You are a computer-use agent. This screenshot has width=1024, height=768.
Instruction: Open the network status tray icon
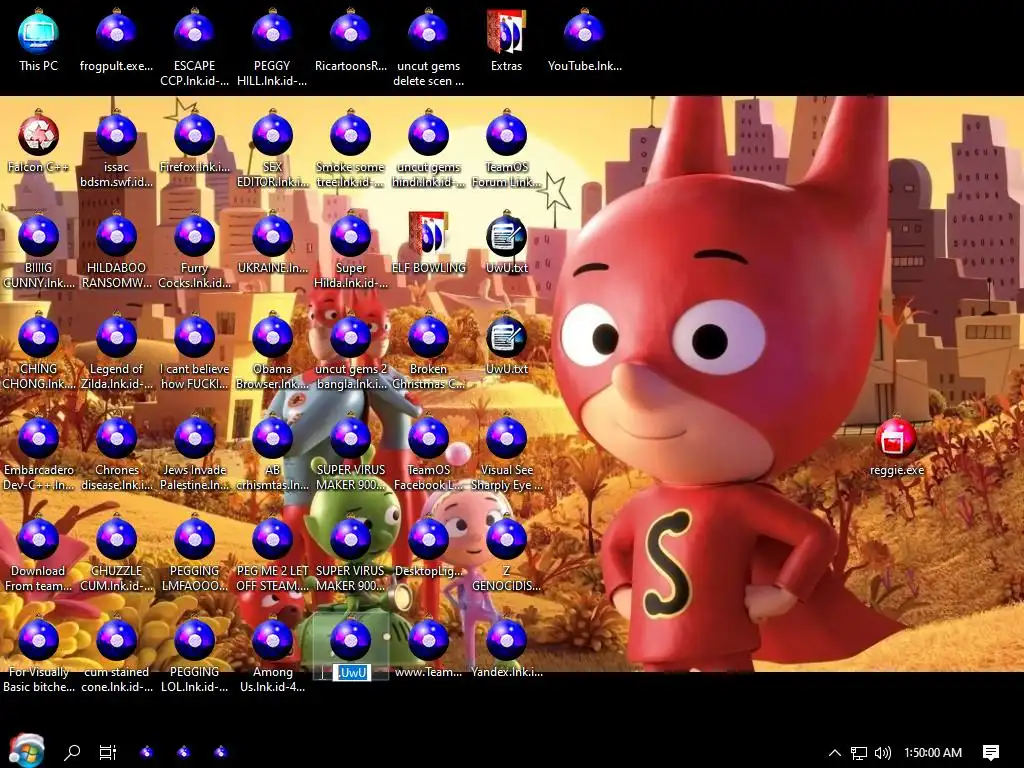[x=858, y=753]
